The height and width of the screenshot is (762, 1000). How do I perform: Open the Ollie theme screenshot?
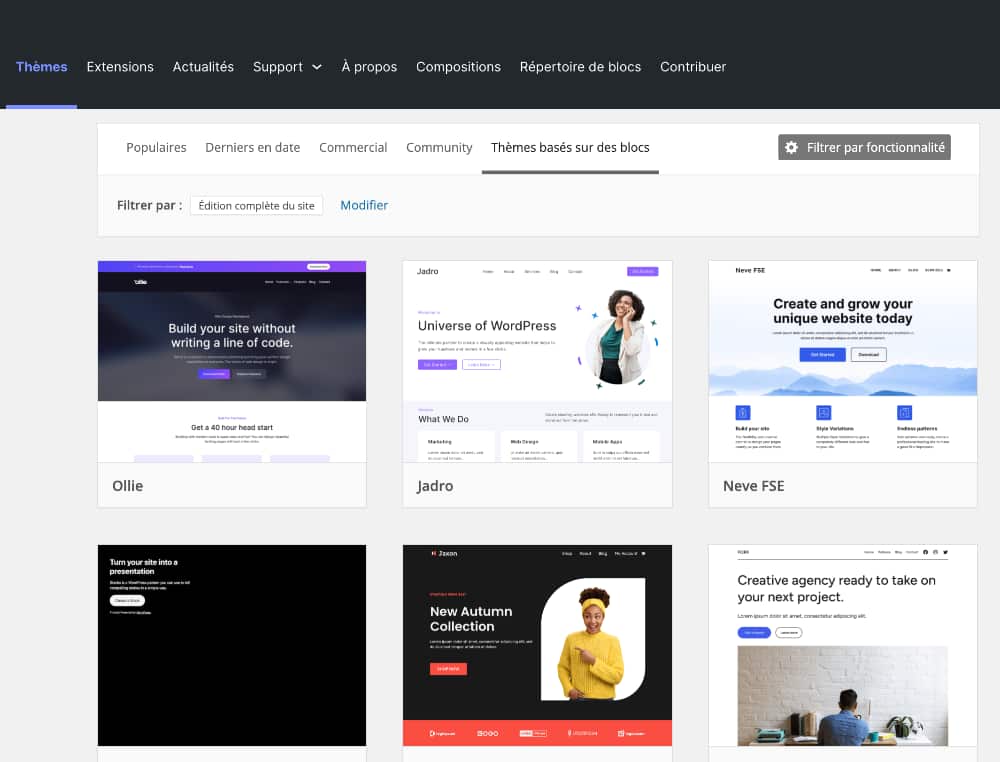232,362
